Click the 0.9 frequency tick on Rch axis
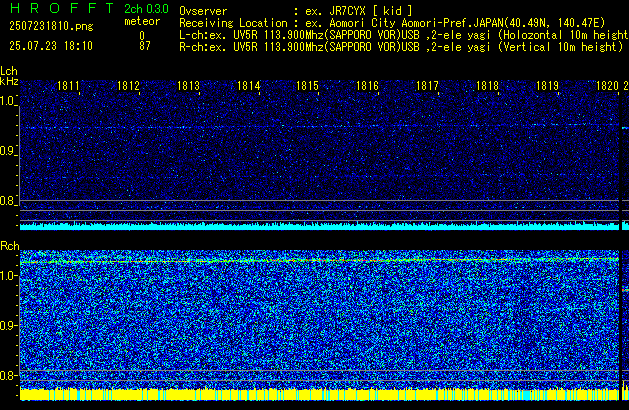The image size is (629, 410). 8,325
